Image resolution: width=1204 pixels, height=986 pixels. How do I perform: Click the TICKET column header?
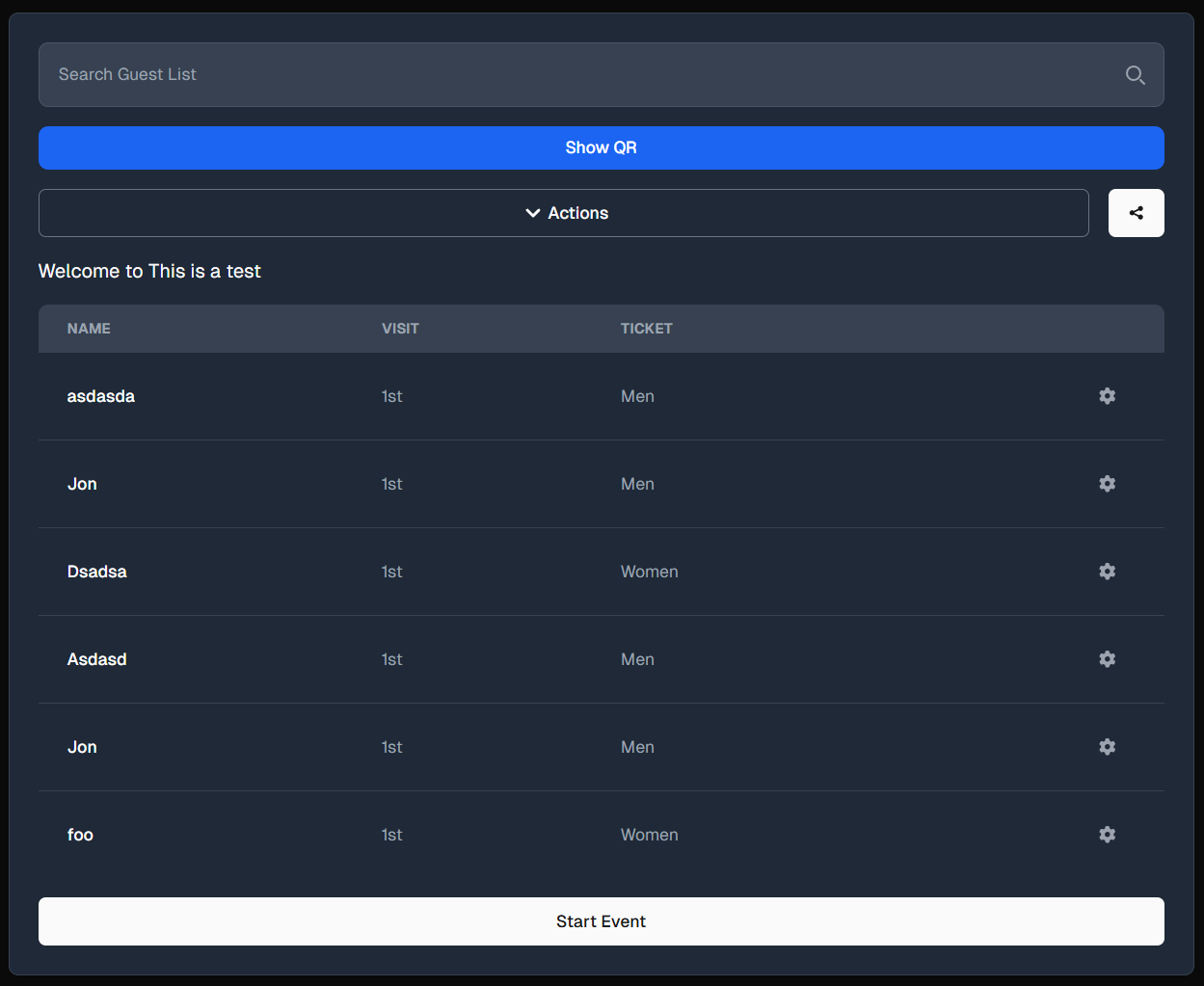coord(647,329)
